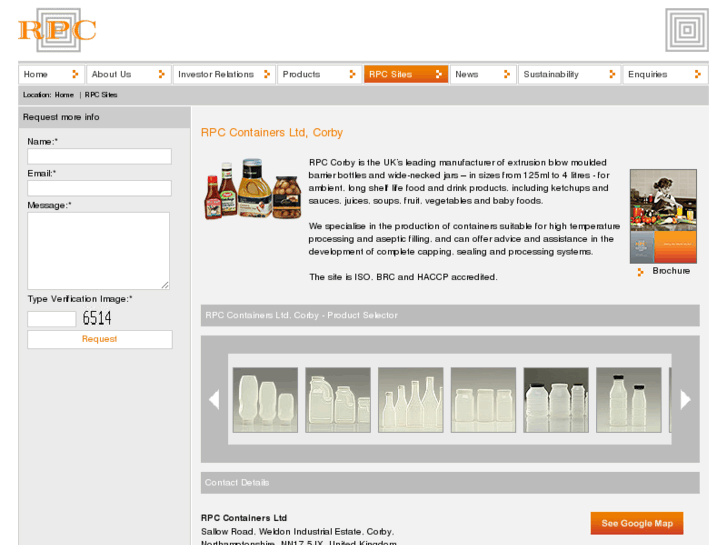727x545 pixels.
Task: Click the arrow icon next to News
Action: (506, 74)
